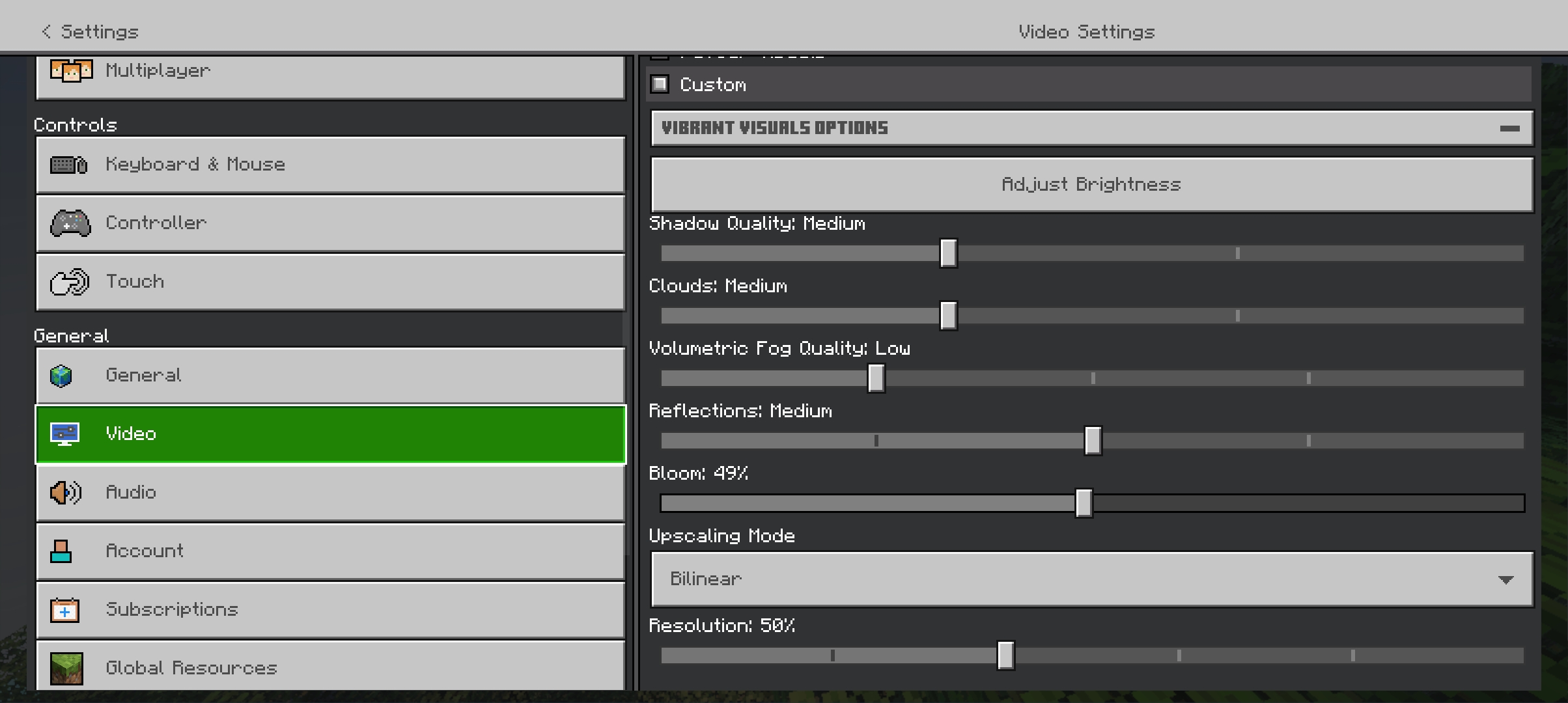
Task: Click the gamepad Controller icon
Action: coord(70,223)
